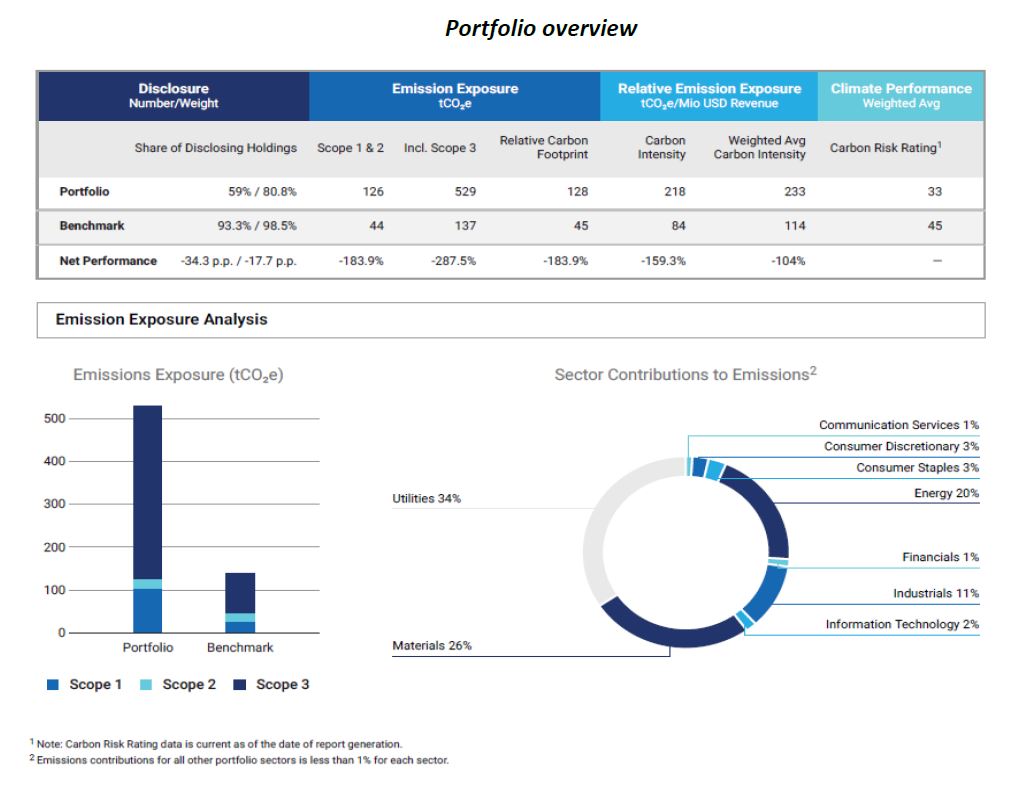Click the "Emission Exposure tCO2e" table header band
Viewport: 1032px width, 786px height.
[455, 96]
